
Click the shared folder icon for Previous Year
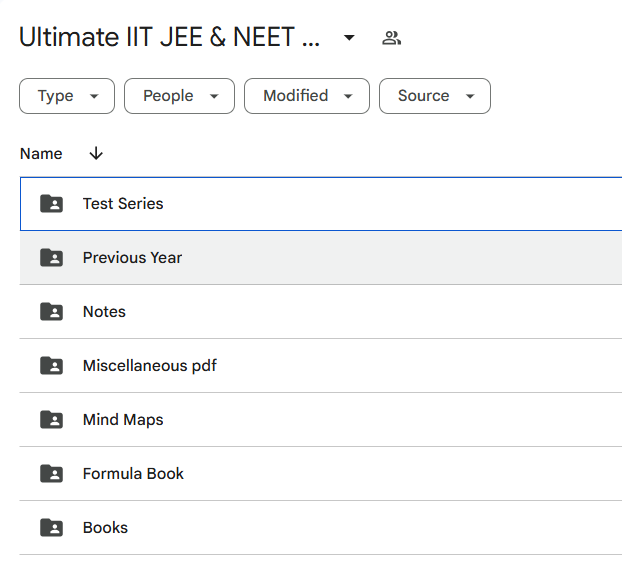tap(51, 257)
